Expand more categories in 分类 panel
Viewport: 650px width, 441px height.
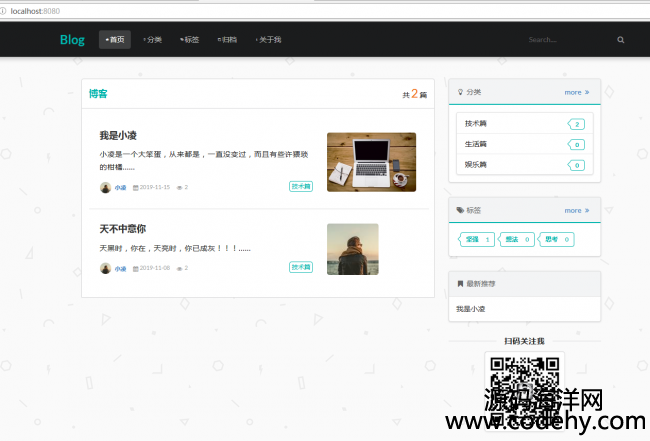576,92
